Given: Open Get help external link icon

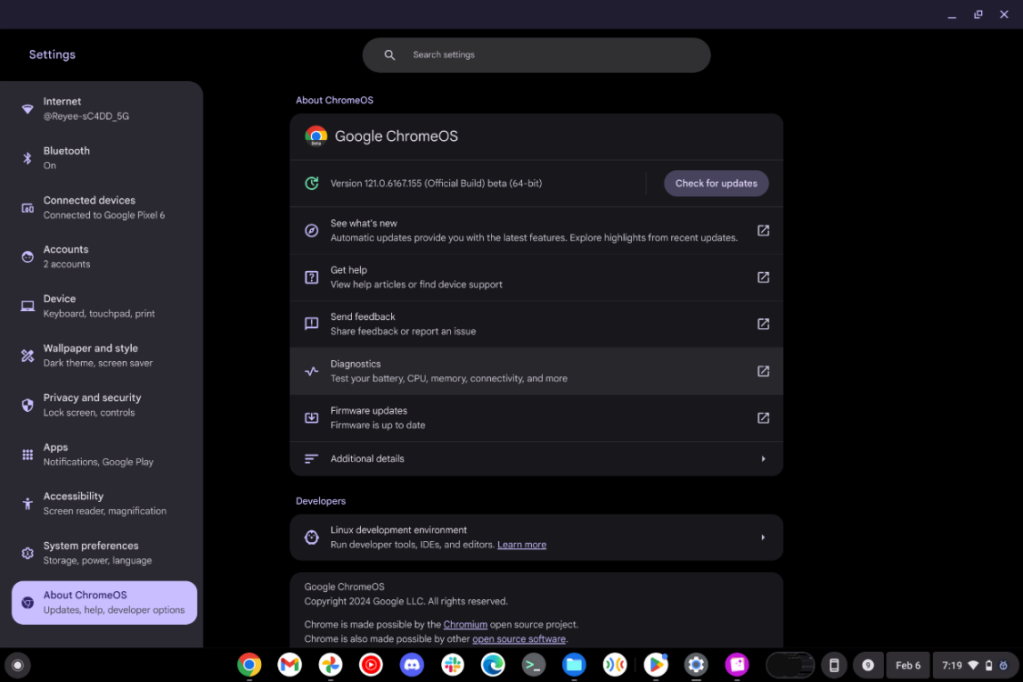Looking at the screenshot, I should tap(763, 277).
